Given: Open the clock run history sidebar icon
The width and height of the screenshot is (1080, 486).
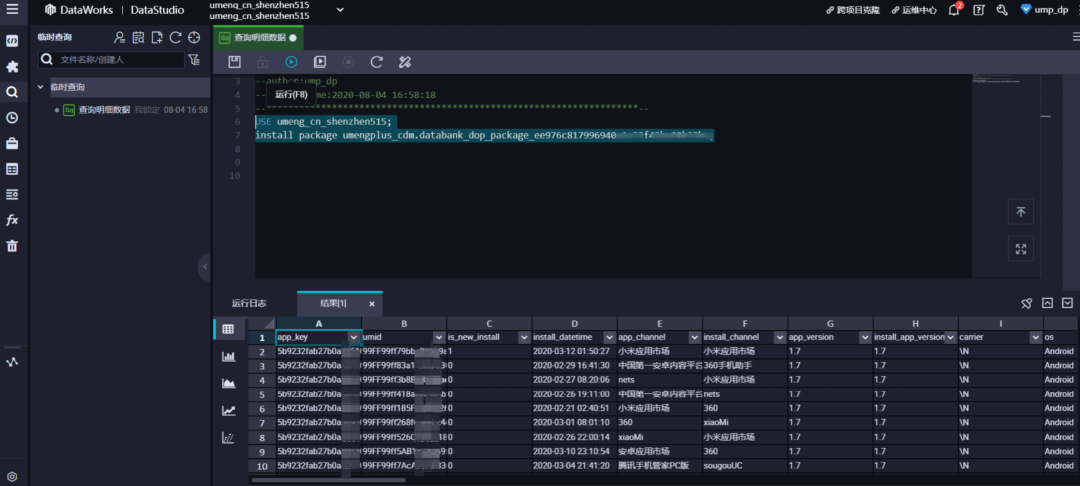Looking at the screenshot, I should 12,118.
